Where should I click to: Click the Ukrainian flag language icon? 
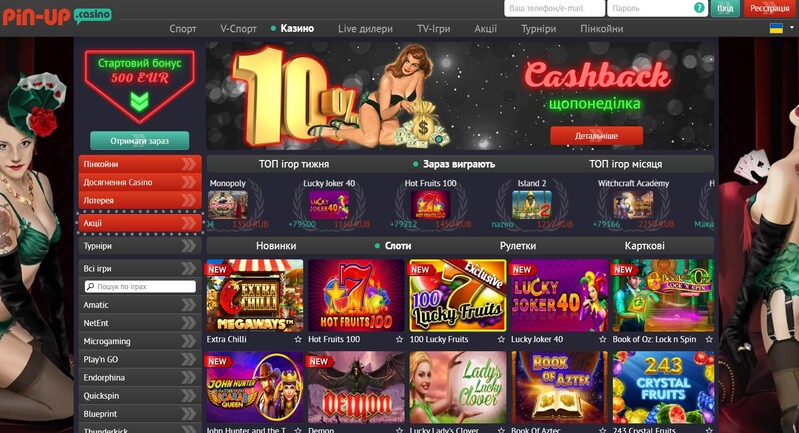(776, 29)
